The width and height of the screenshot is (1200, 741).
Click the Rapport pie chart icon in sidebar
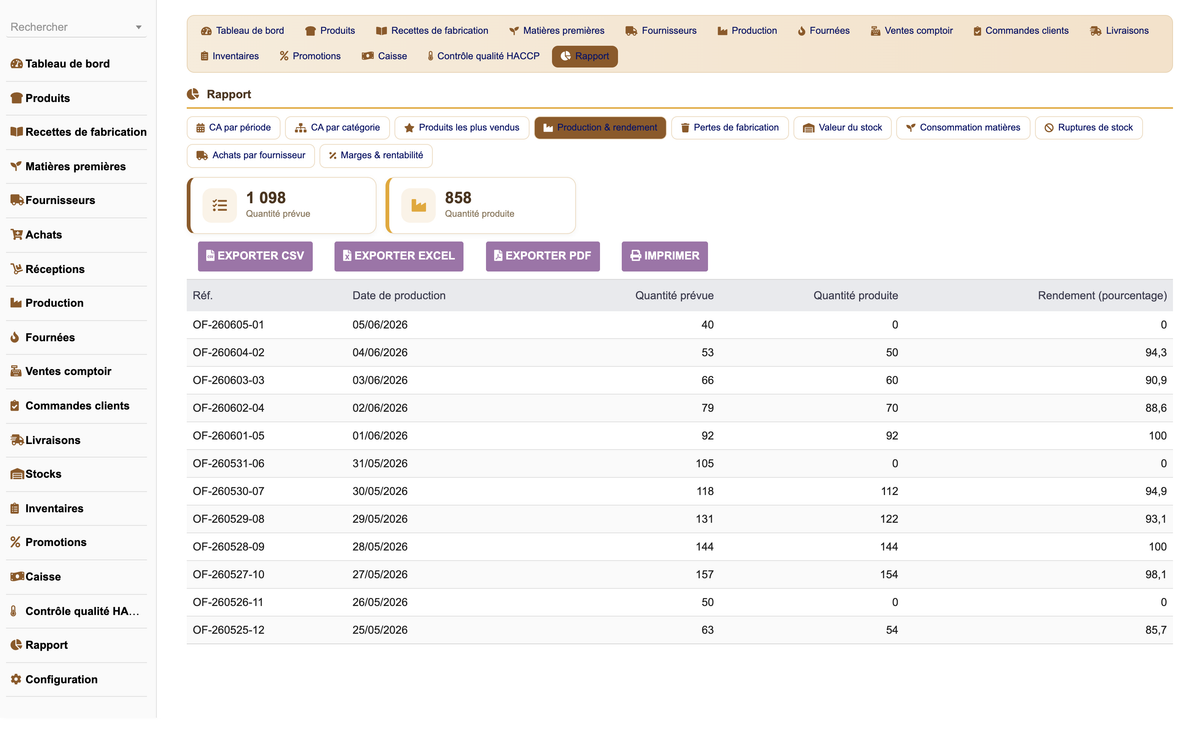(x=16, y=645)
